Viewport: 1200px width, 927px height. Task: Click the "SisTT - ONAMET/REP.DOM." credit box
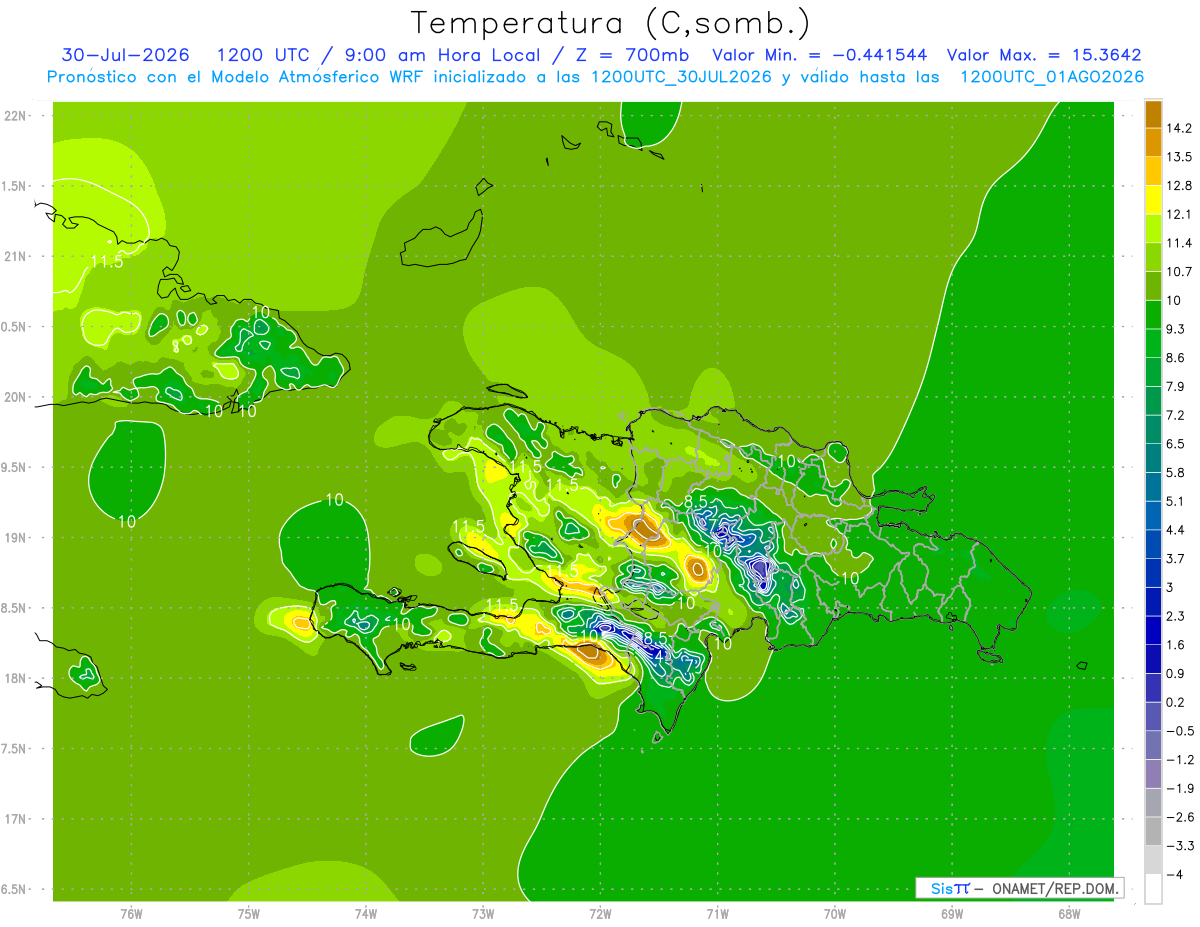pos(1020,888)
